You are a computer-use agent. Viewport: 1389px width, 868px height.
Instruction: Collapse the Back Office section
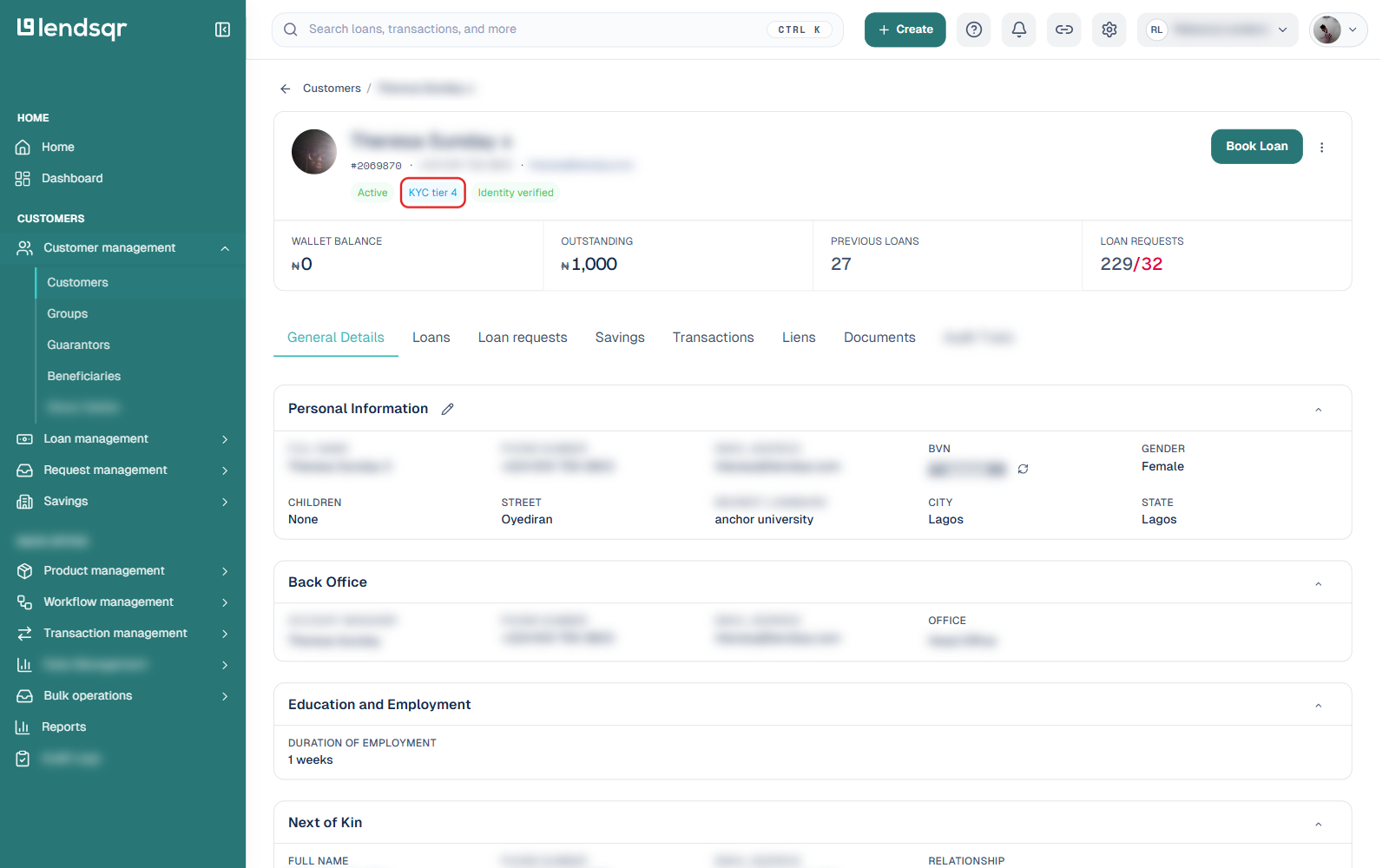point(1319,584)
